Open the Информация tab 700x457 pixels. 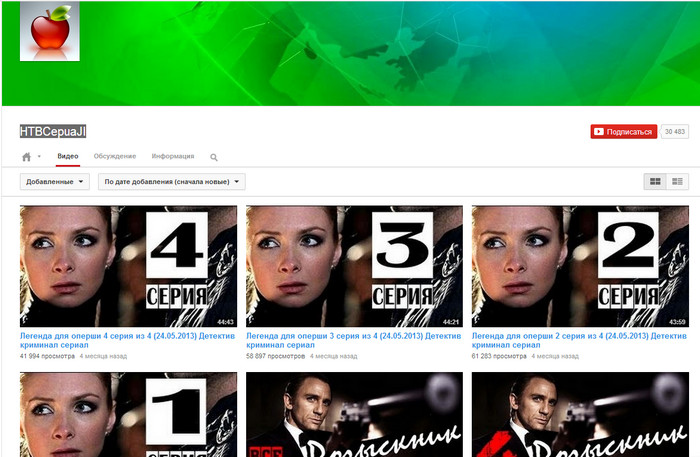pos(173,156)
